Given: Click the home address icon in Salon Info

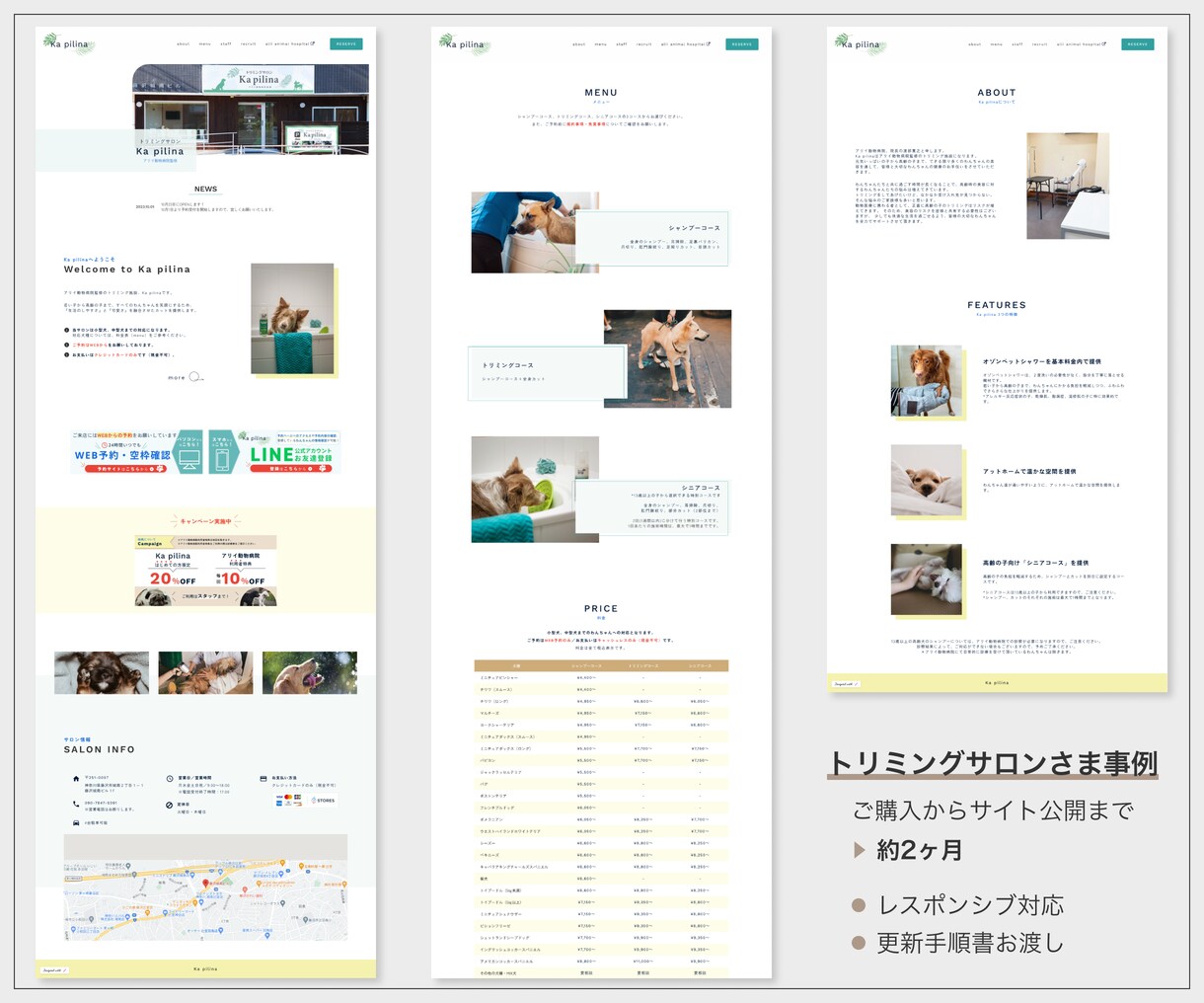Looking at the screenshot, I should 76,779.
